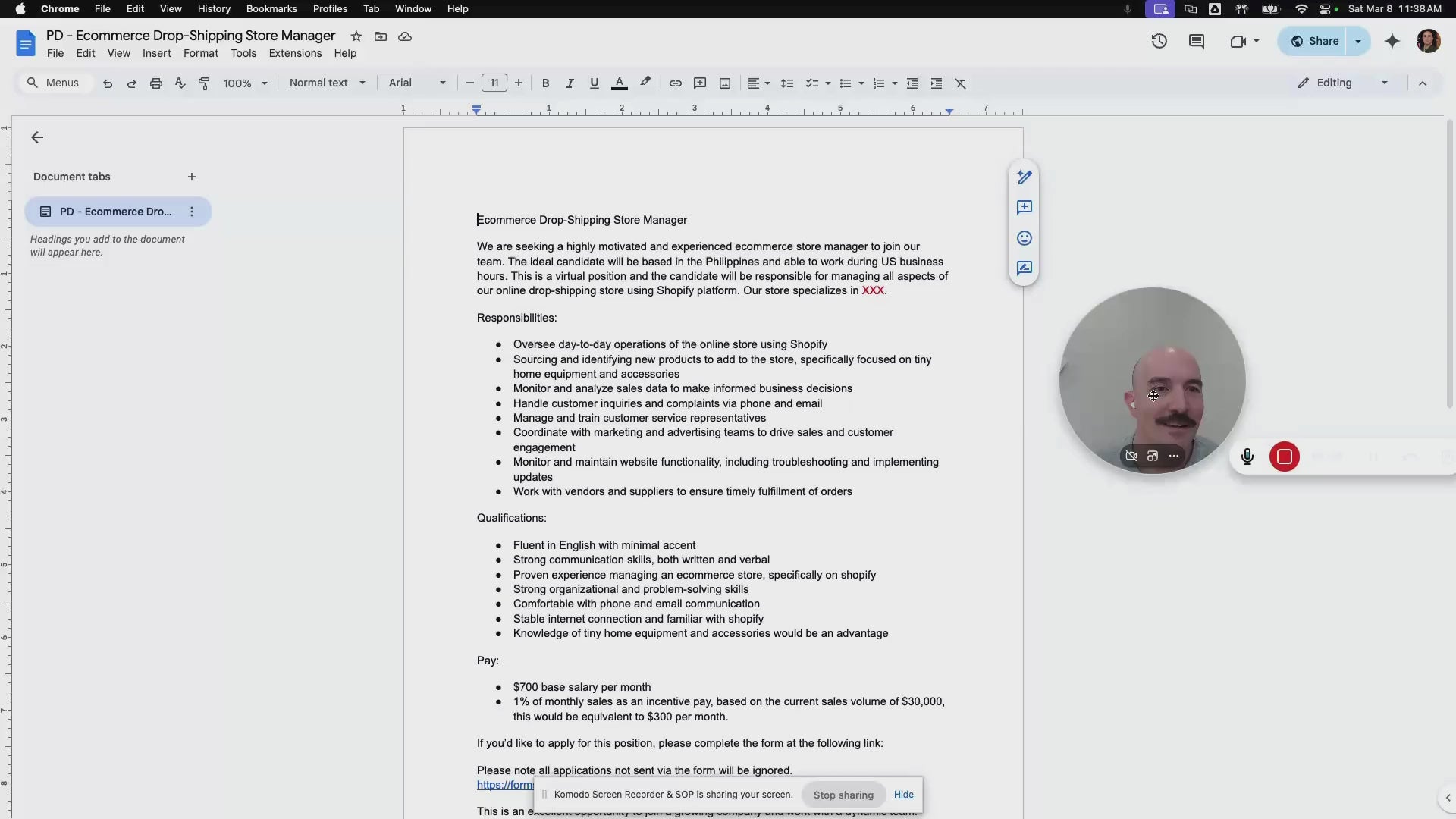1456x819 pixels.
Task: Open the Extensions menu
Action: tap(295, 53)
